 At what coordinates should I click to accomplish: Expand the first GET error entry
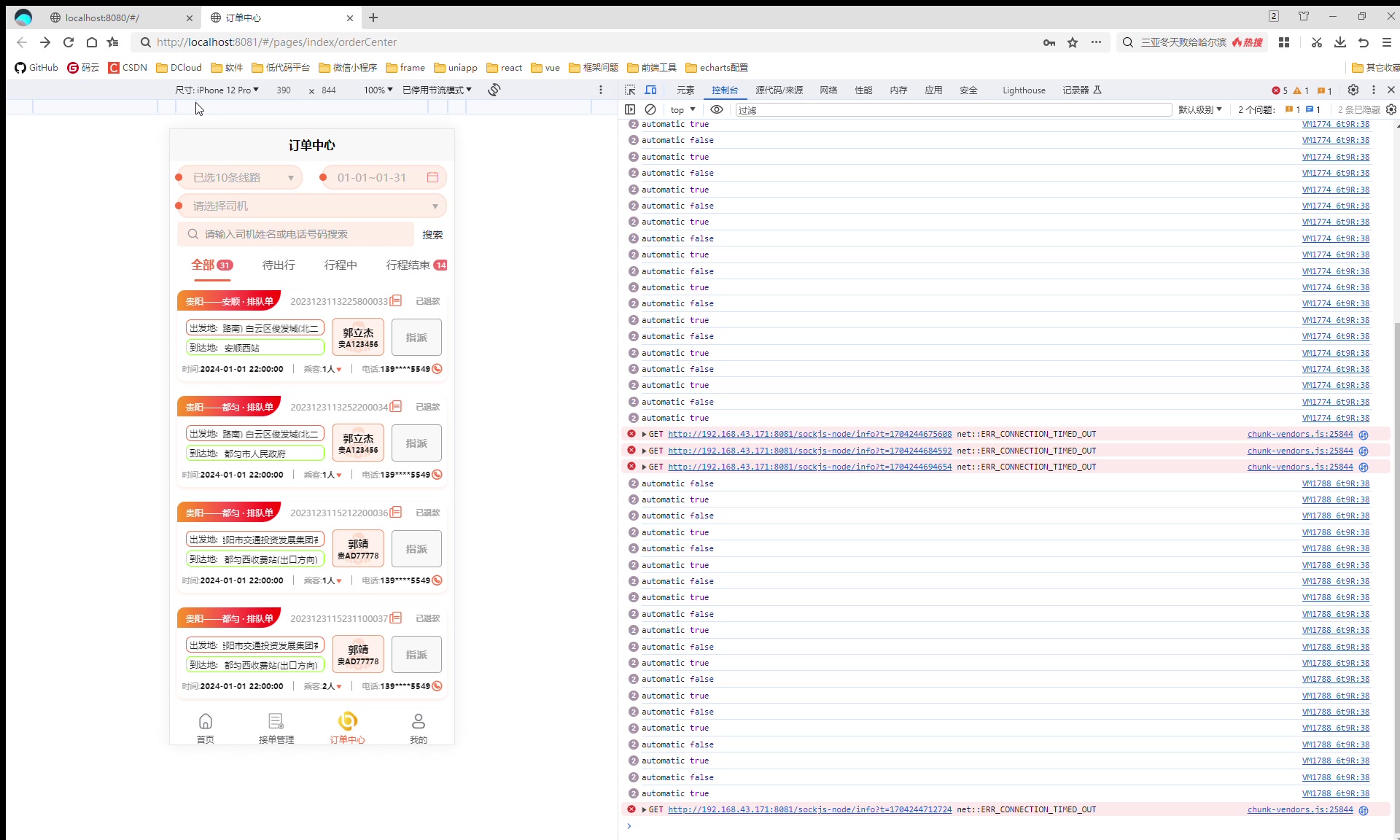click(644, 435)
